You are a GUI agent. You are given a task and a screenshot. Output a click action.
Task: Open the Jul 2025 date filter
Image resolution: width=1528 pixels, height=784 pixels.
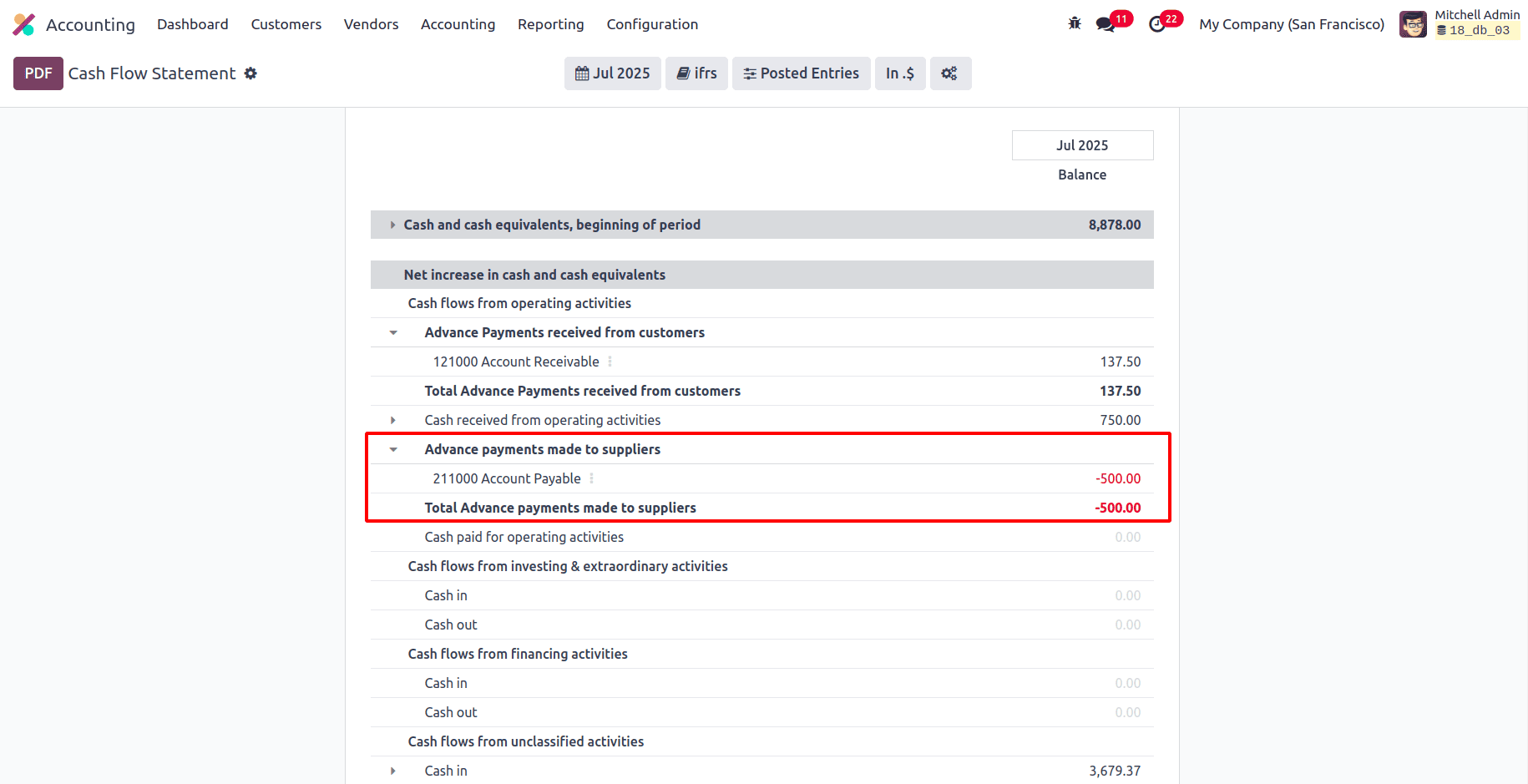pyautogui.click(x=612, y=73)
